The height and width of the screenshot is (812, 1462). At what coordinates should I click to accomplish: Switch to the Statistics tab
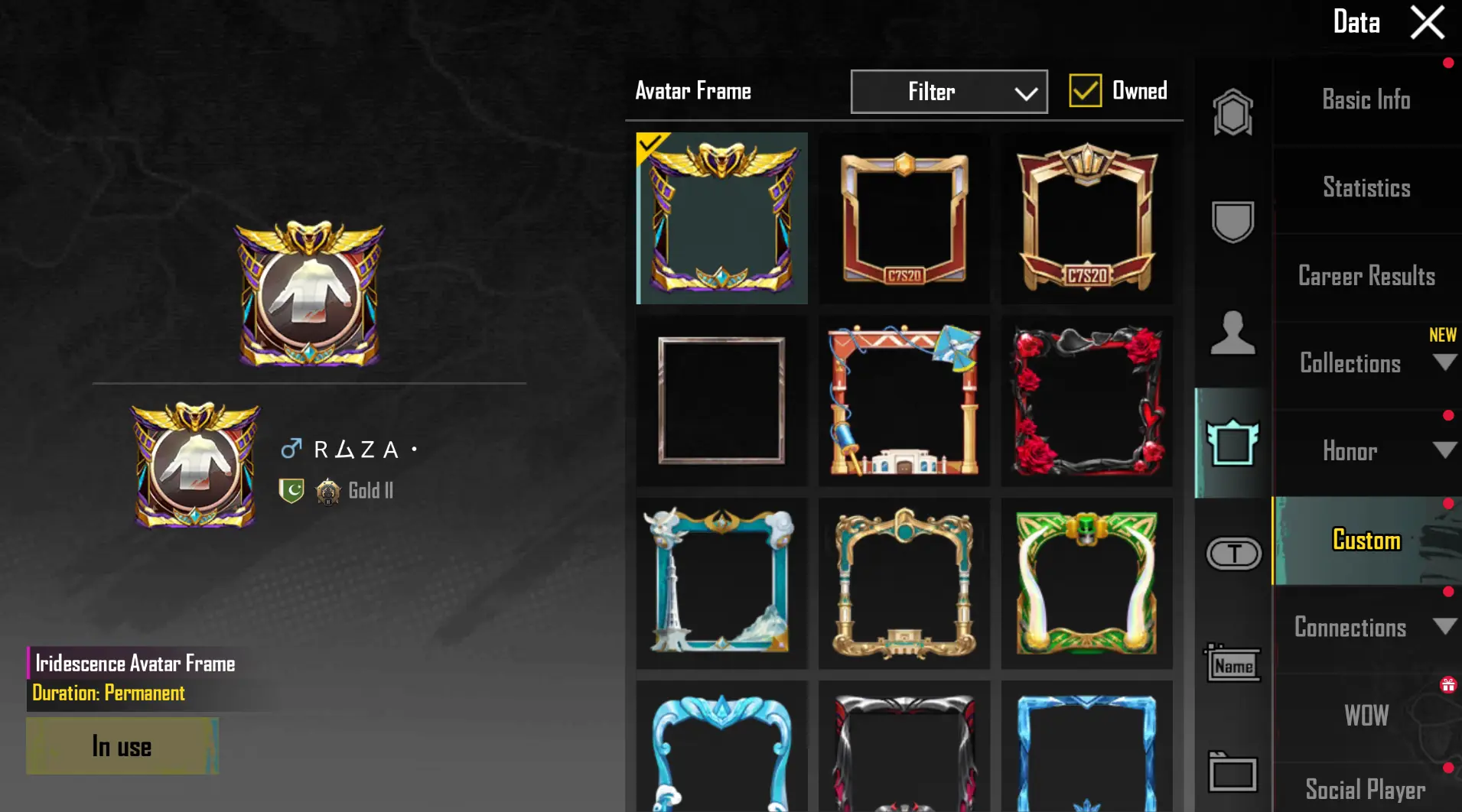[1366, 188]
